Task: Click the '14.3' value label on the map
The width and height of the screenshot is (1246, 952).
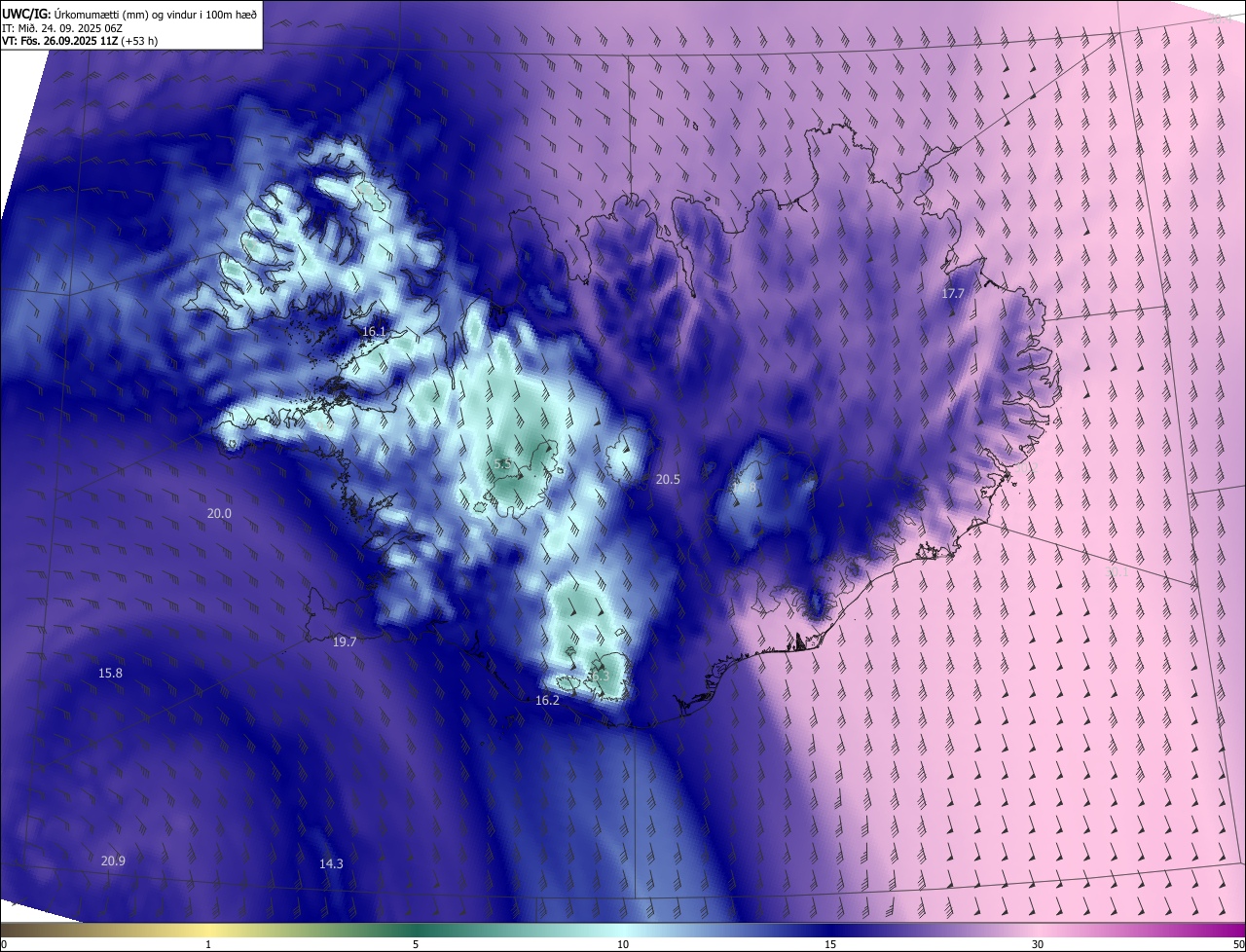Action: pyautogui.click(x=331, y=863)
